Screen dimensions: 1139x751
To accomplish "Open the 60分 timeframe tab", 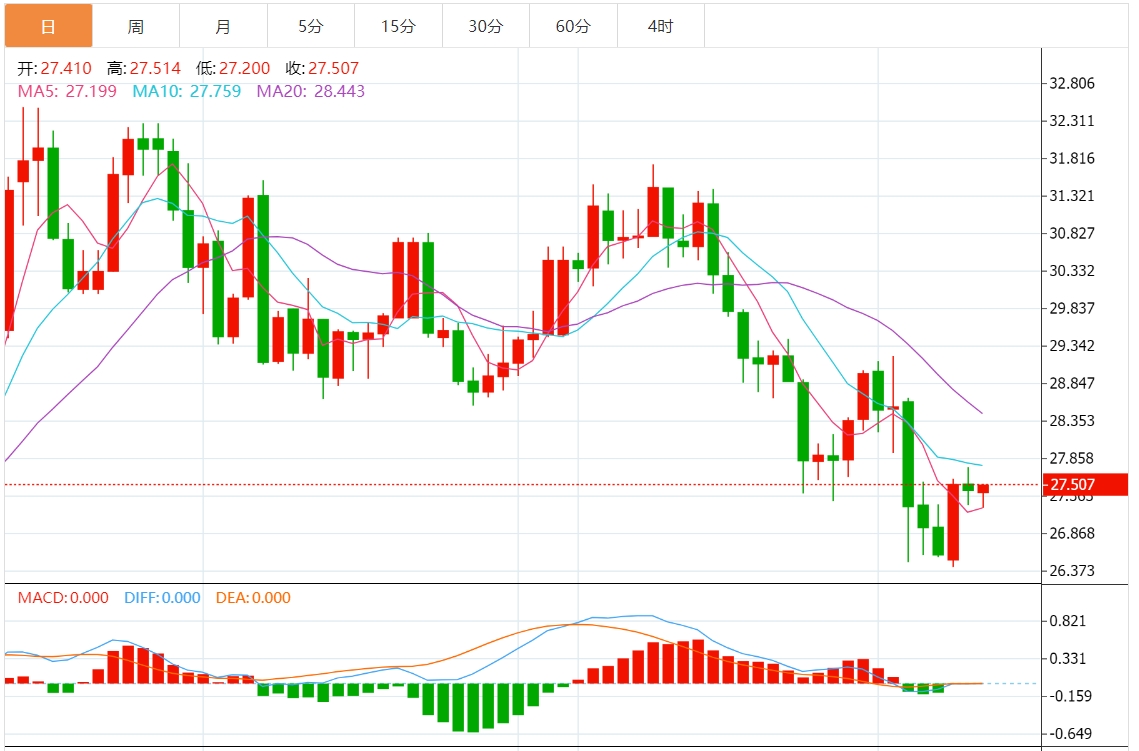I will [x=573, y=26].
